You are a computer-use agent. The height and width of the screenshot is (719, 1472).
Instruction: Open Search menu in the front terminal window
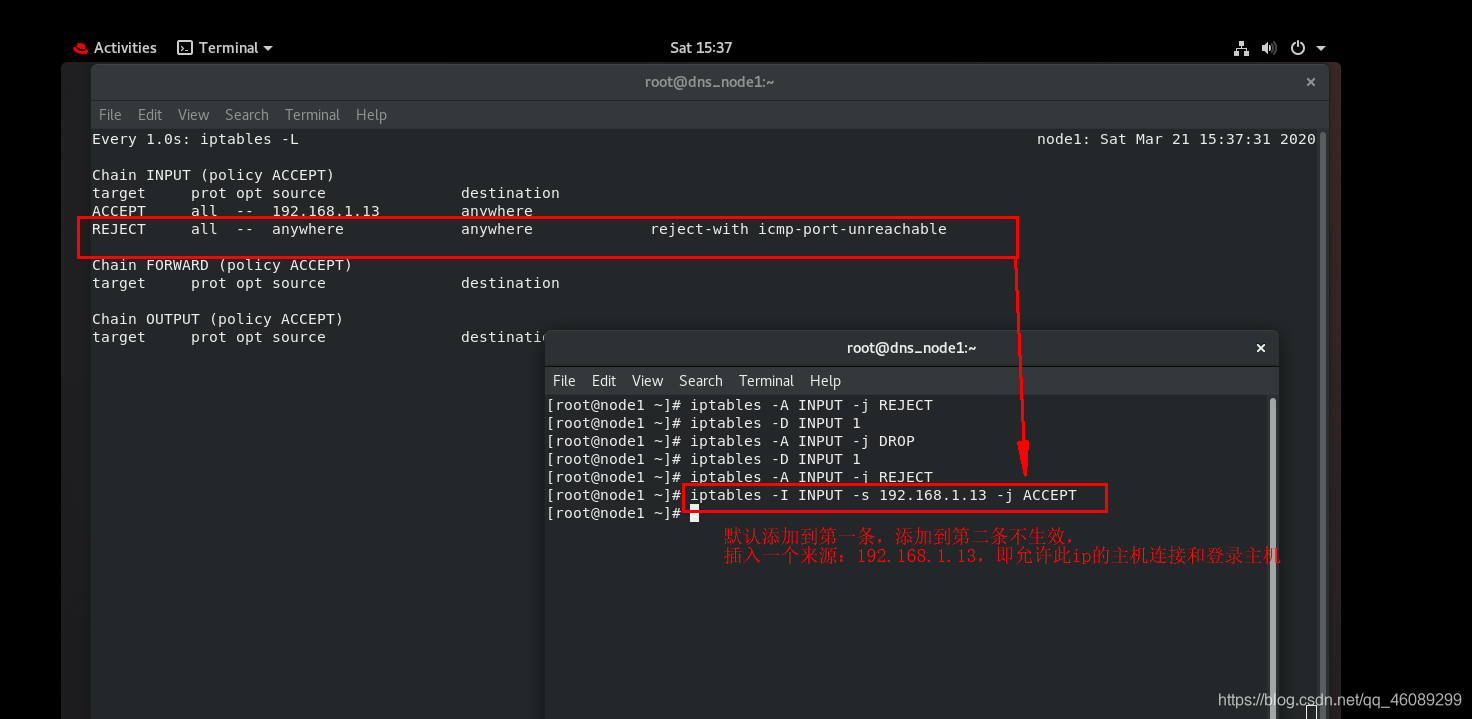click(701, 381)
